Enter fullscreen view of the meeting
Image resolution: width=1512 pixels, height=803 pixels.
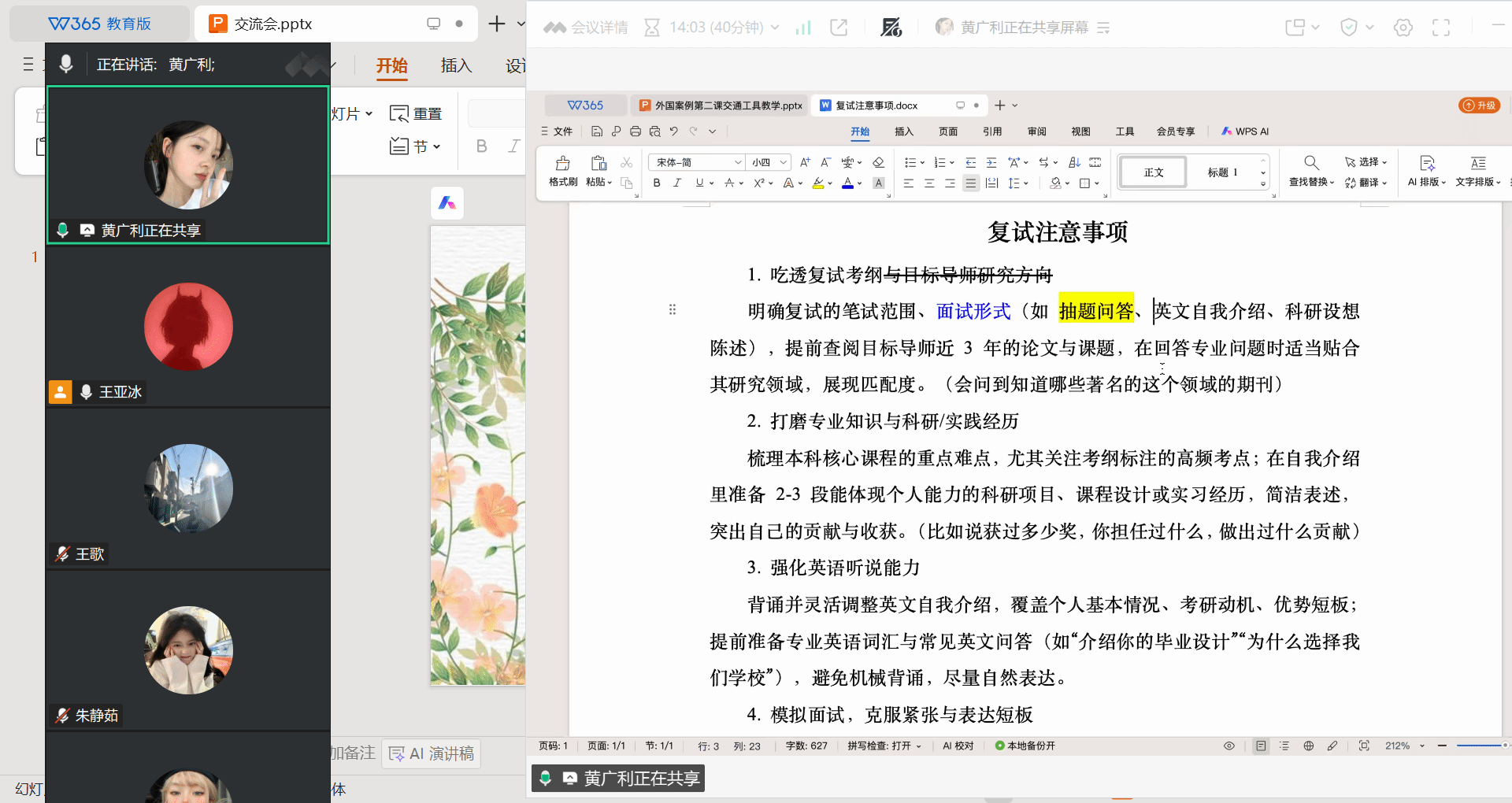tap(1441, 28)
